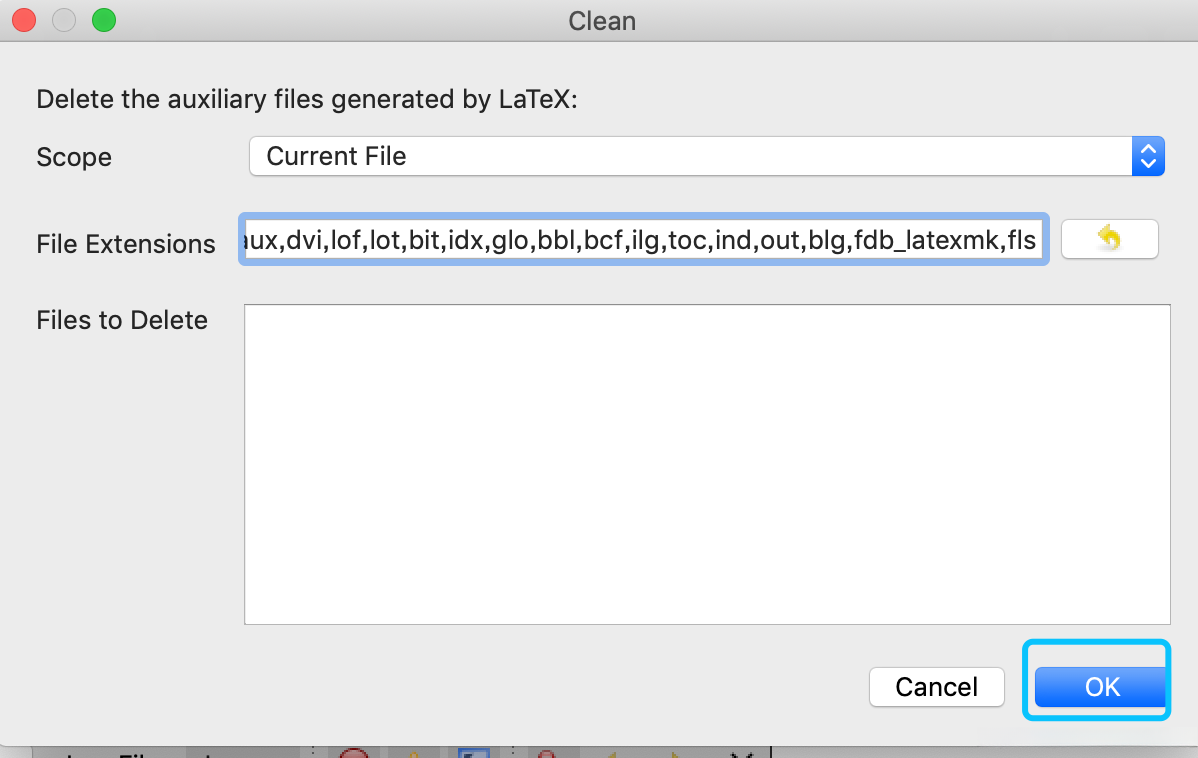1198x758 pixels.
Task: Confirm the clean with the OK button
Action: coord(1101,687)
